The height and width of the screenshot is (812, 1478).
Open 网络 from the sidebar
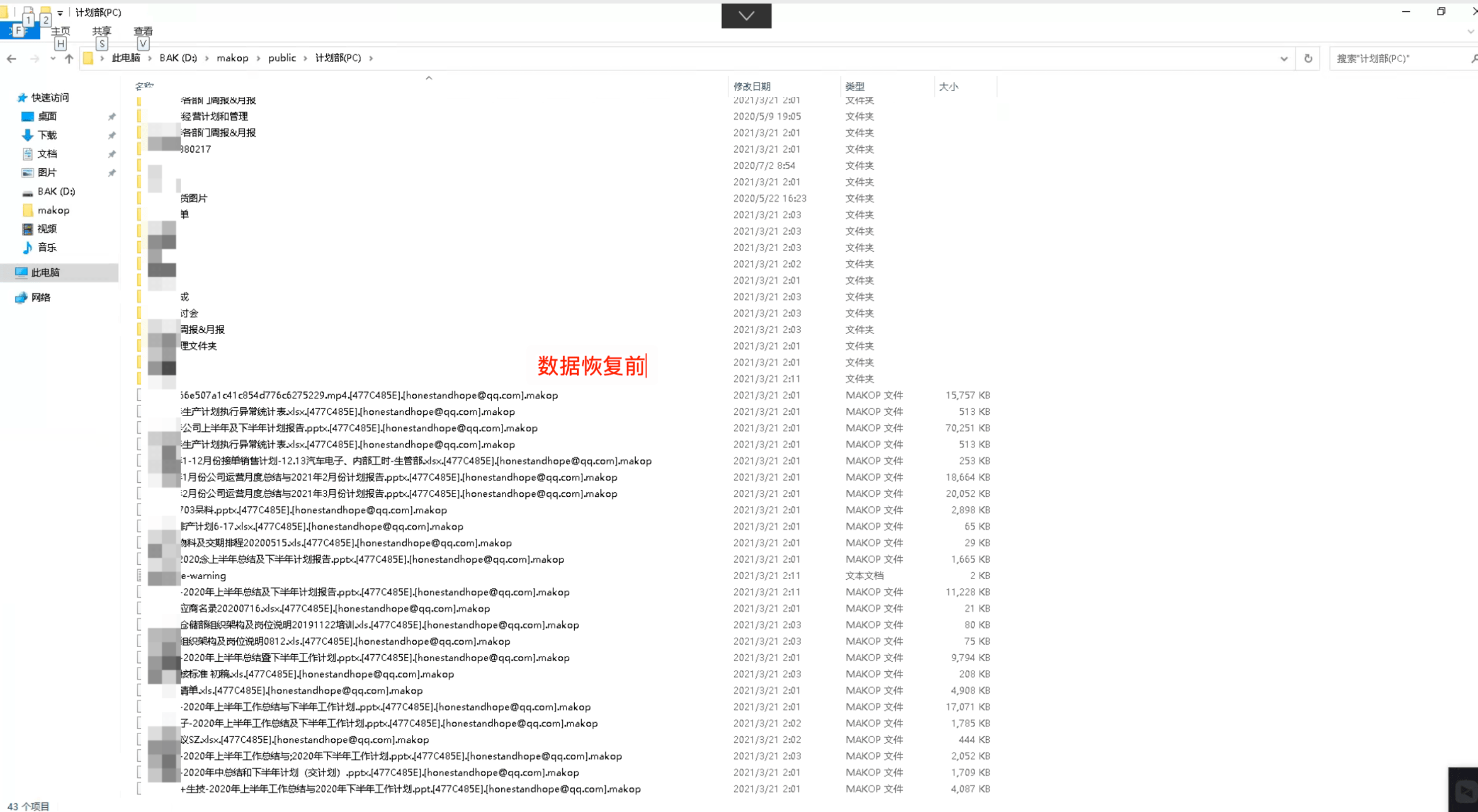pos(42,297)
